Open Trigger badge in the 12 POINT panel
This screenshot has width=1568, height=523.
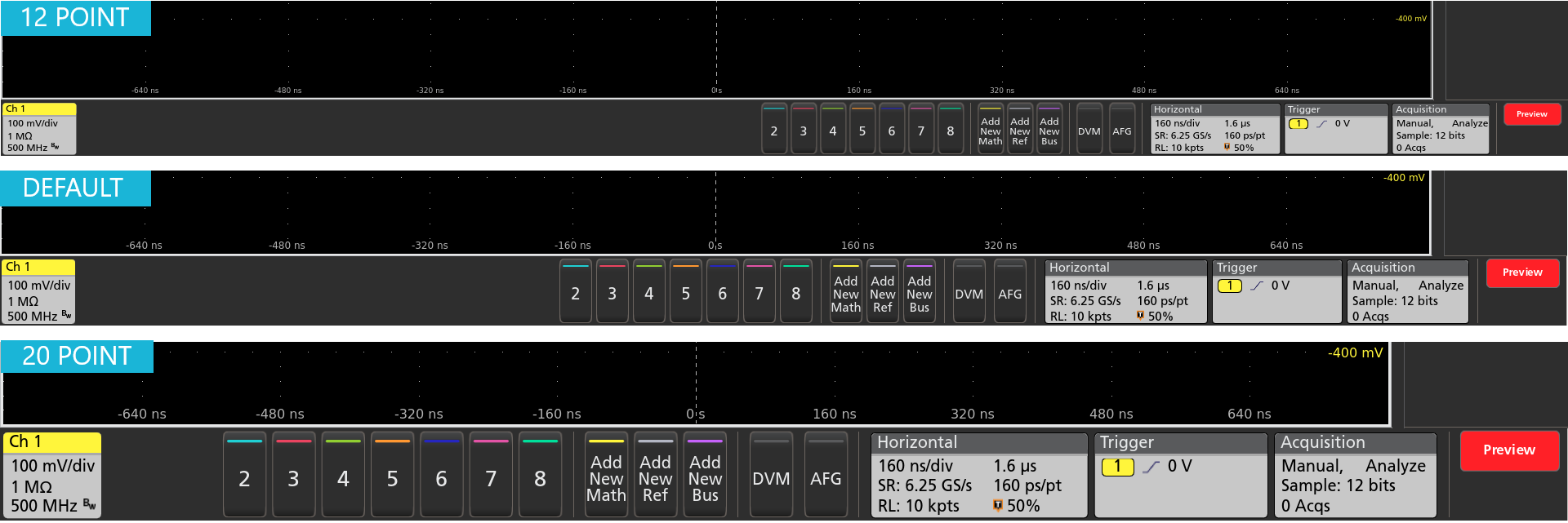click(1336, 129)
